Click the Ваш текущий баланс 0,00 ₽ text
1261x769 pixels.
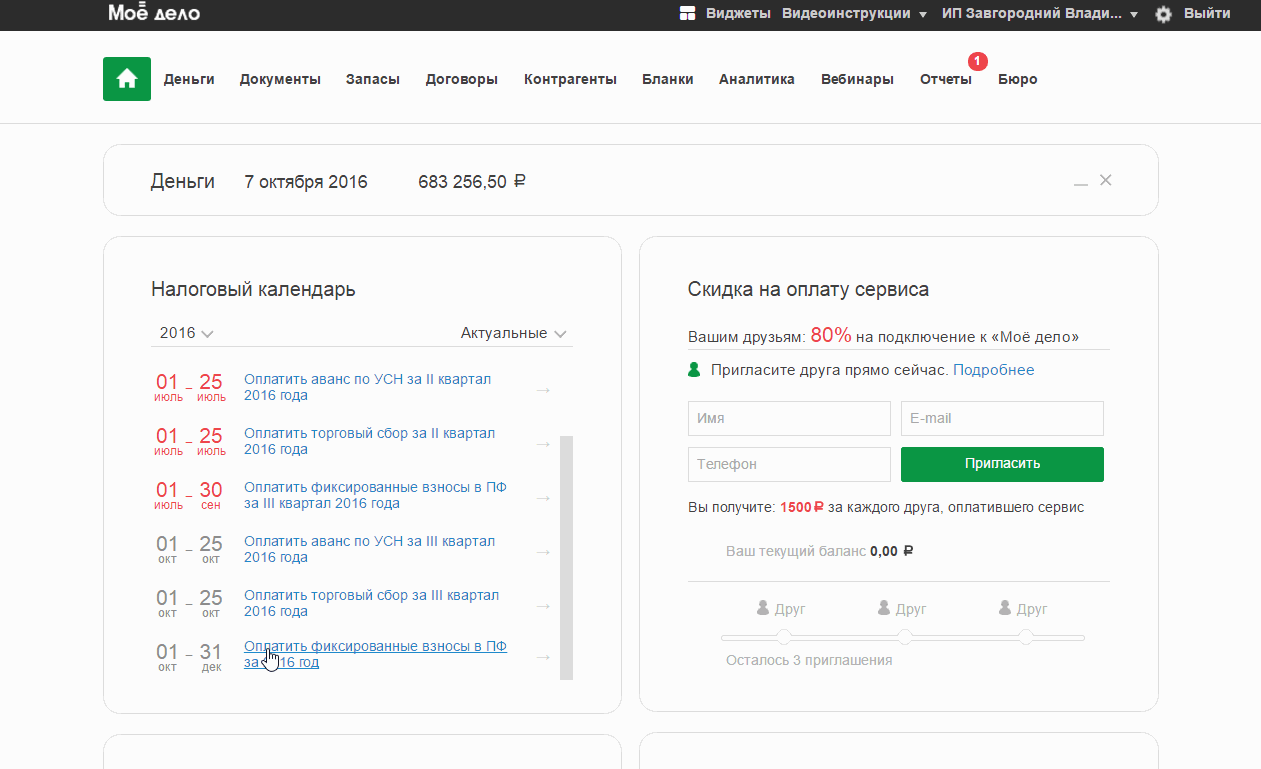[x=820, y=551]
